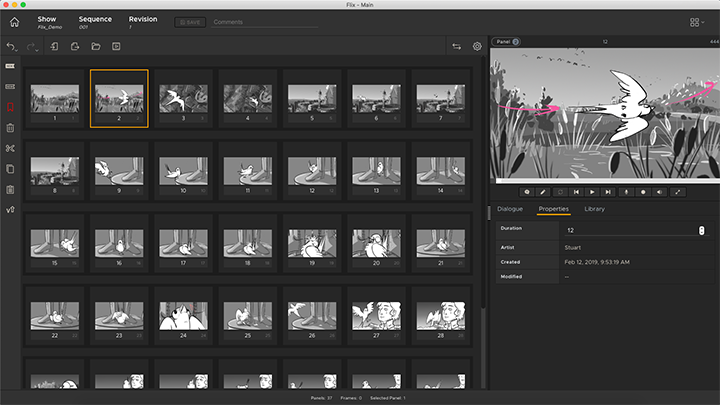Click the red bookmark marker icon
The width and height of the screenshot is (720, 405).
pos(10,107)
